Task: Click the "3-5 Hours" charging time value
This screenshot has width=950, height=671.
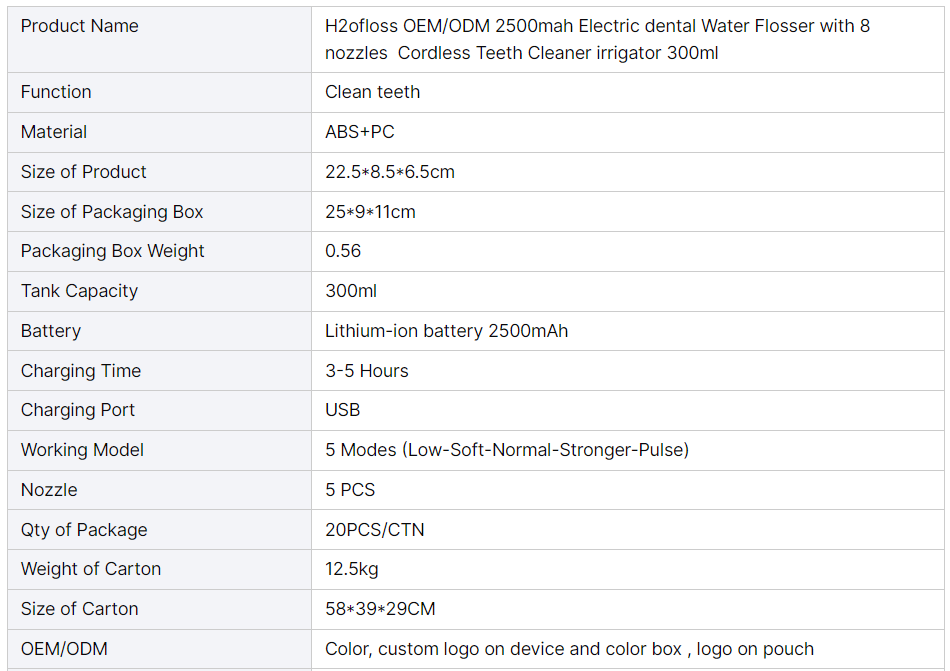Action: 367,371
